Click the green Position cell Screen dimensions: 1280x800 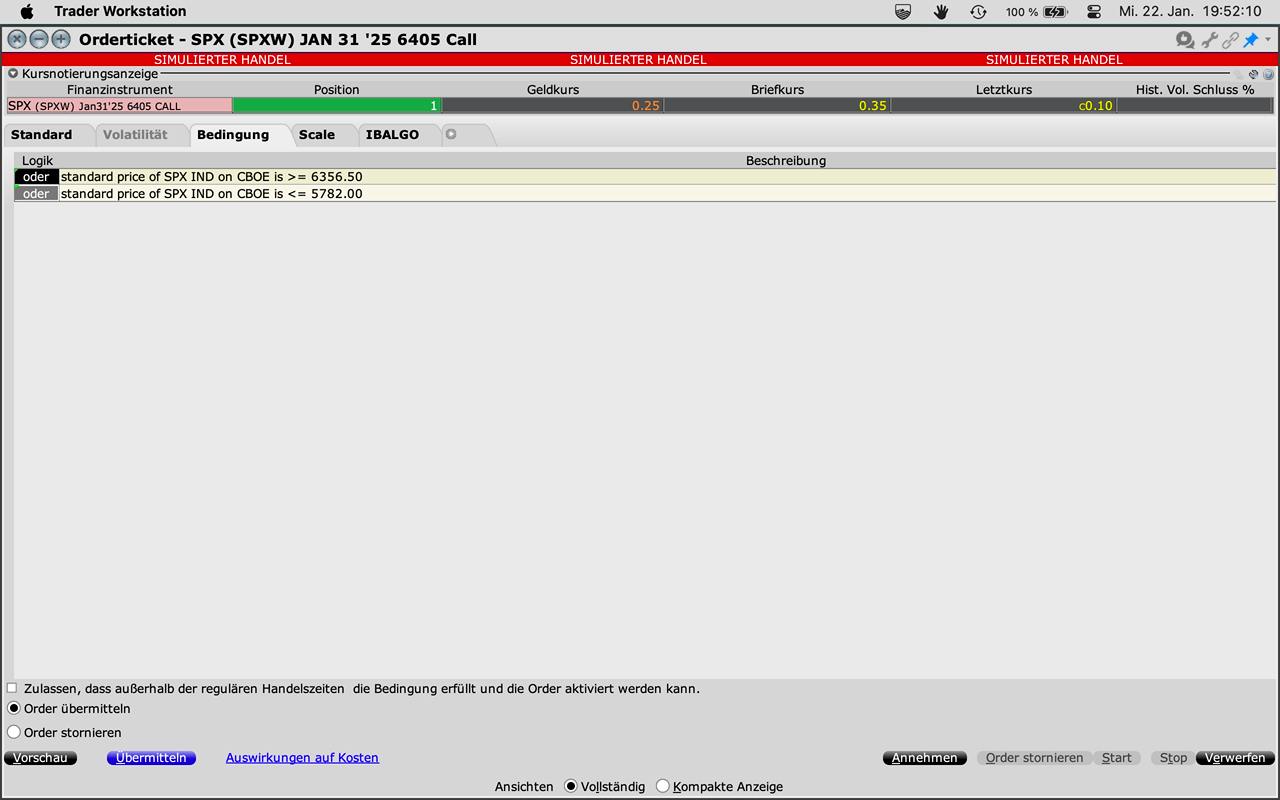337,105
